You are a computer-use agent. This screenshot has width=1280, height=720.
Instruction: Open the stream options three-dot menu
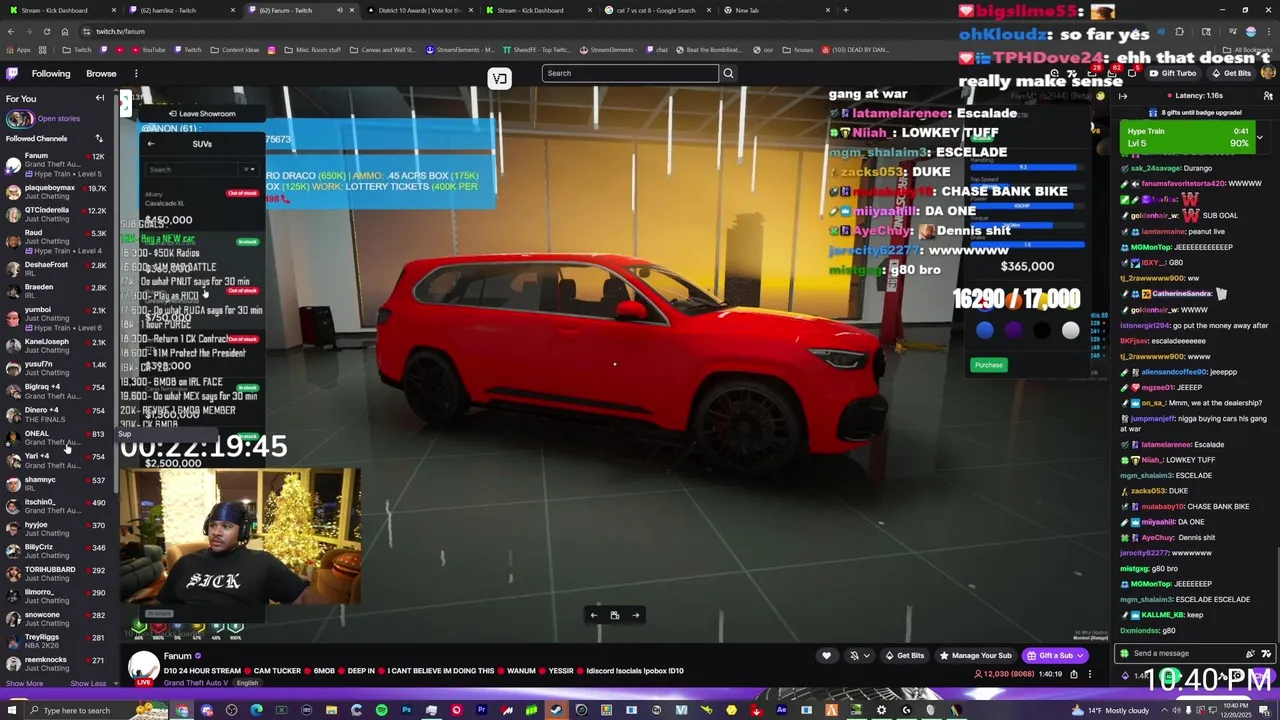click(1090, 674)
